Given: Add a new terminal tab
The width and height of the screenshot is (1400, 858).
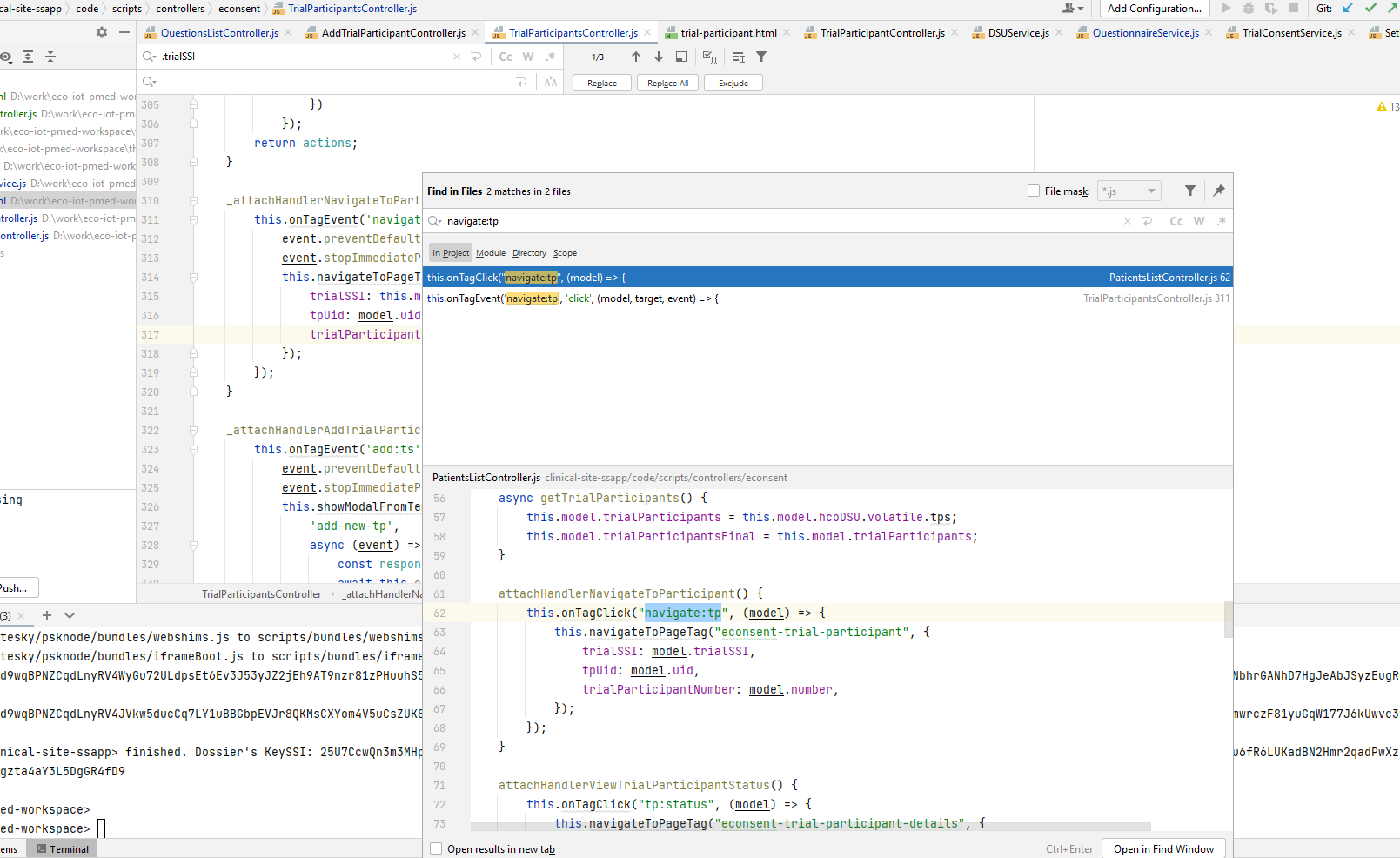Looking at the screenshot, I should pyautogui.click(x=47, y=615).
